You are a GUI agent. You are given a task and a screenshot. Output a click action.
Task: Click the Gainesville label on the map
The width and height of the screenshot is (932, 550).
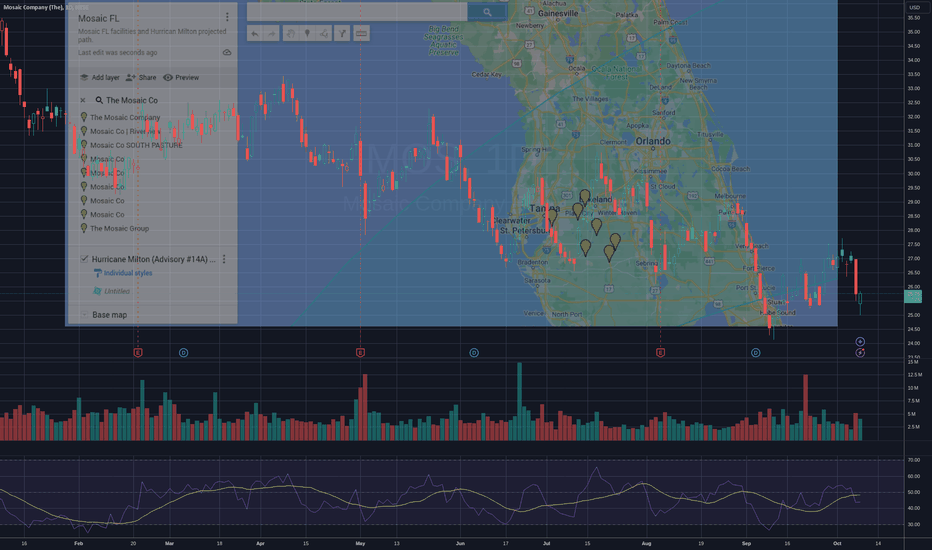tap(558, 13)
